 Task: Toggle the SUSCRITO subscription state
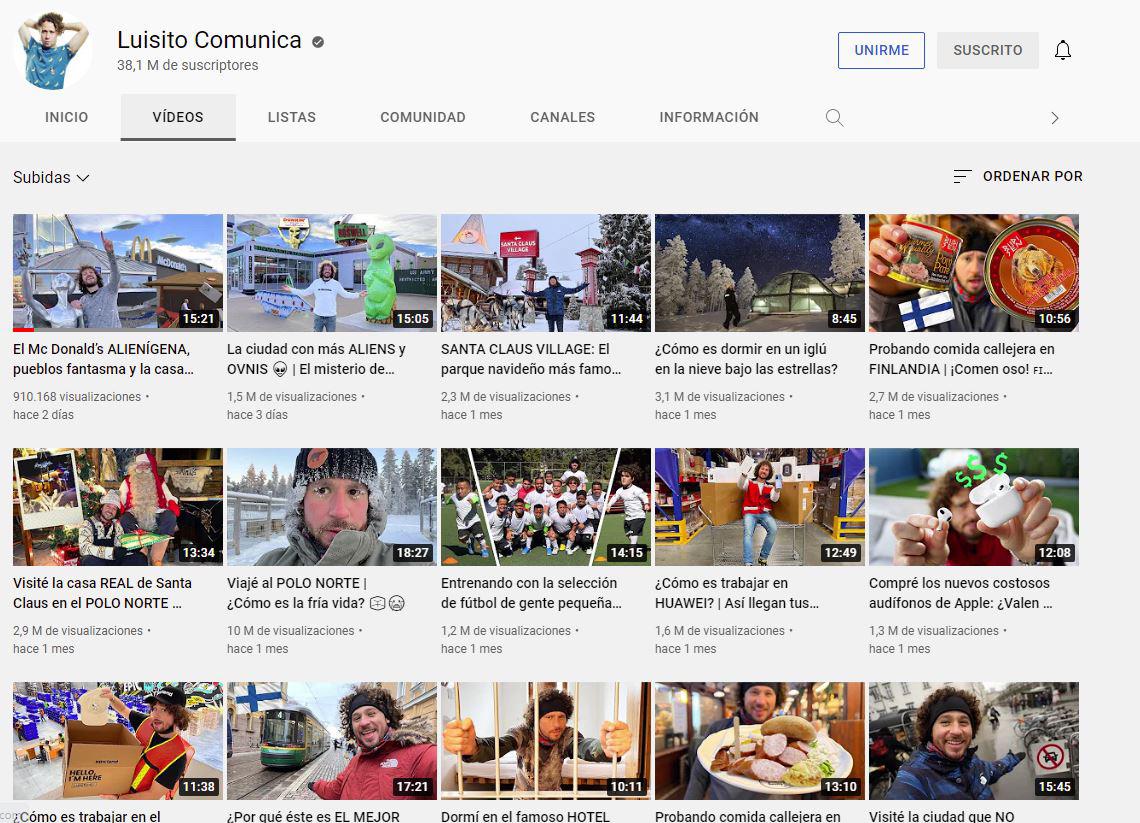[987, 50]
